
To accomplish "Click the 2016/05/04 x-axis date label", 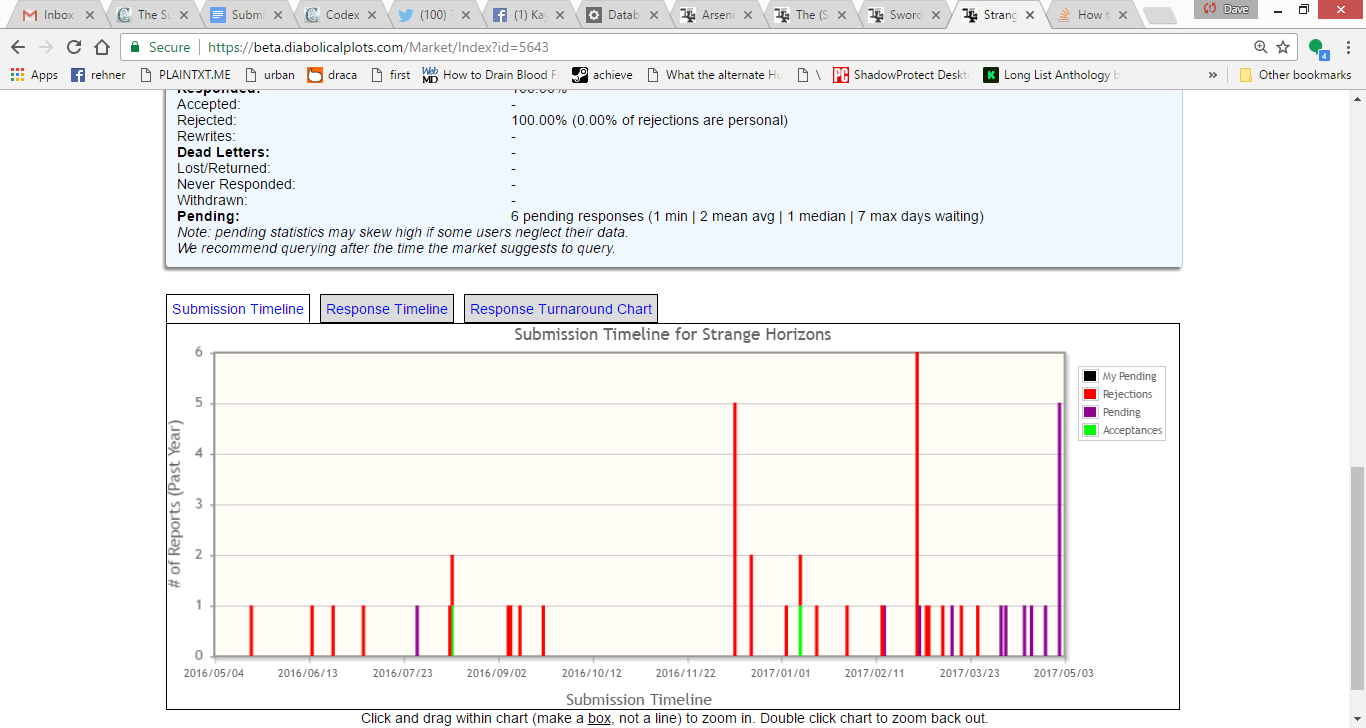I will pyautogui.click(x=214, y=673).
